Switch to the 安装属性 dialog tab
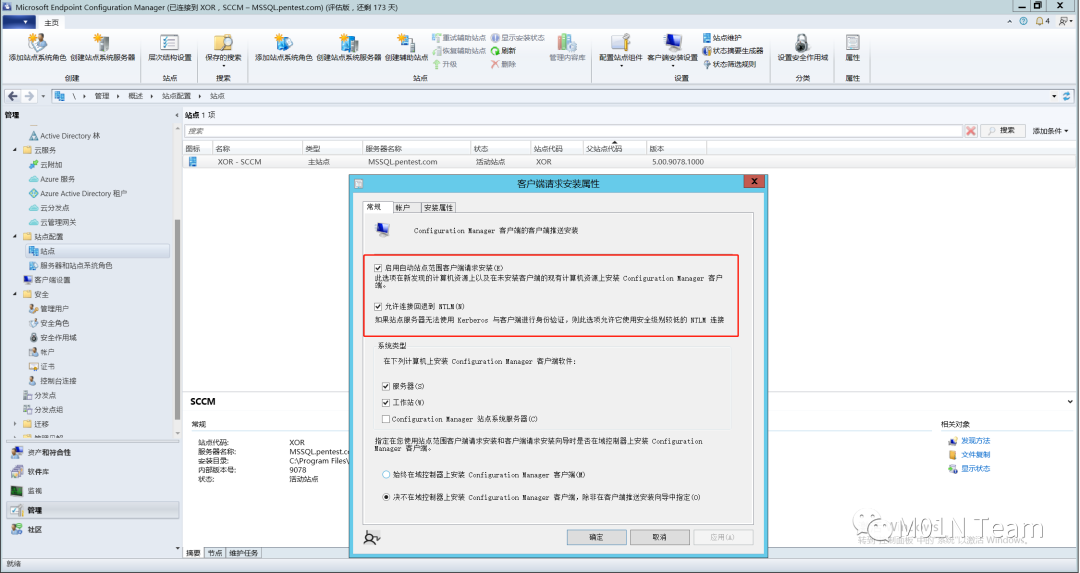 click(x=438, y=207)
